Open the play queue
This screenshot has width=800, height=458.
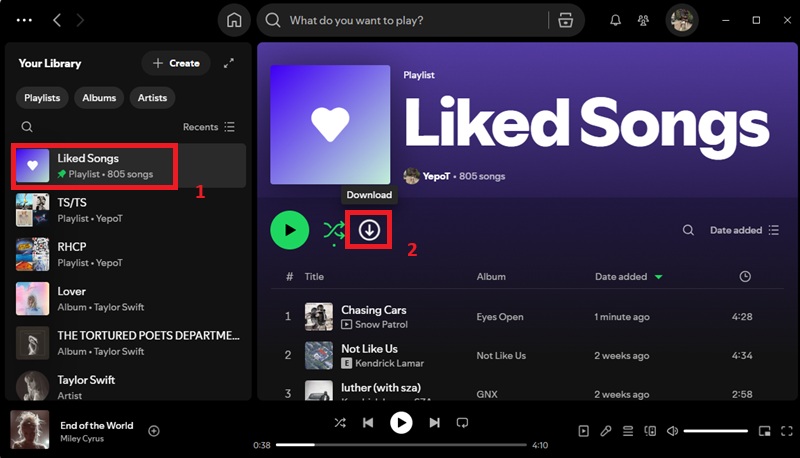tap(628, 431)
